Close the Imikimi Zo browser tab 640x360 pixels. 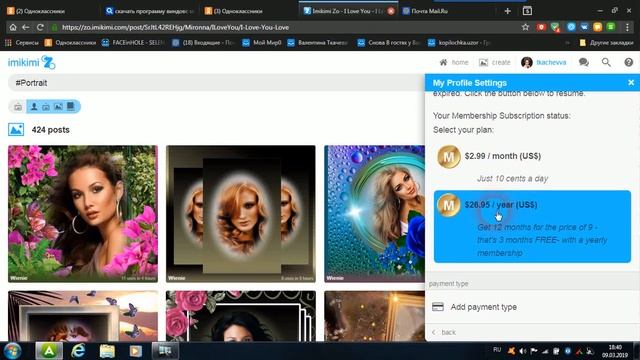tap(391, 11)
